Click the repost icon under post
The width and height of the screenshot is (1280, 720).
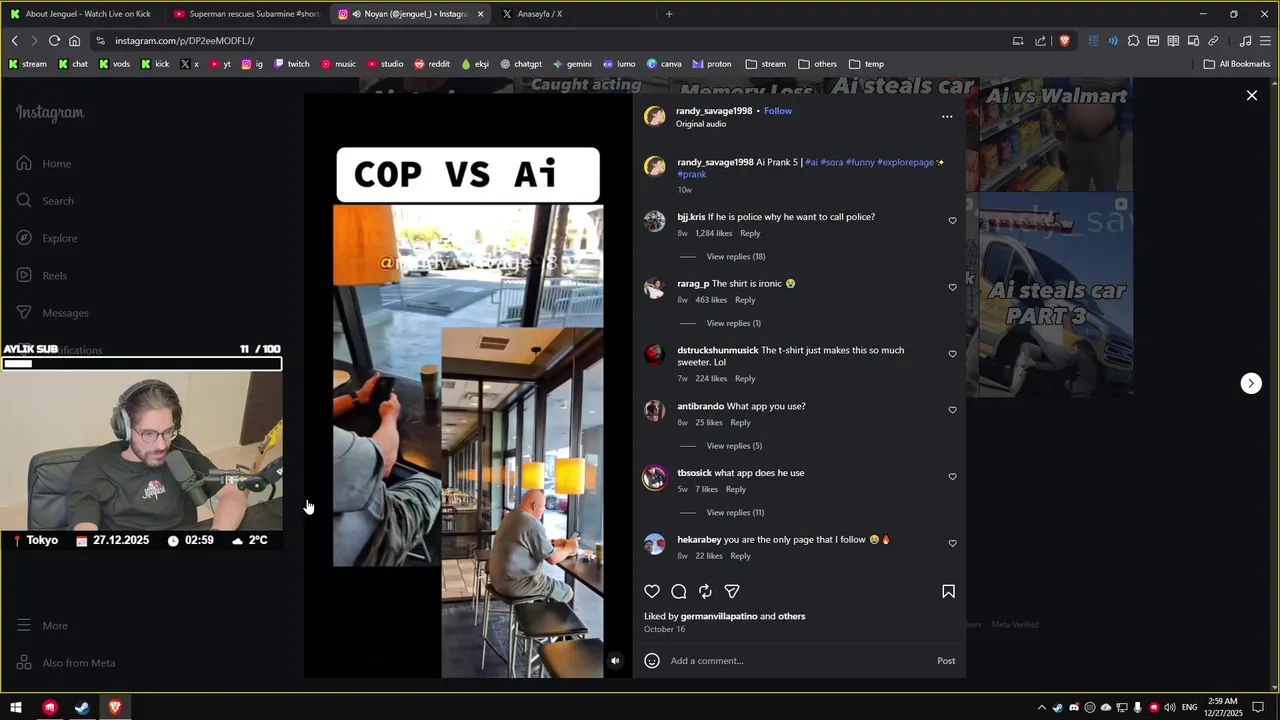(705, 591)
